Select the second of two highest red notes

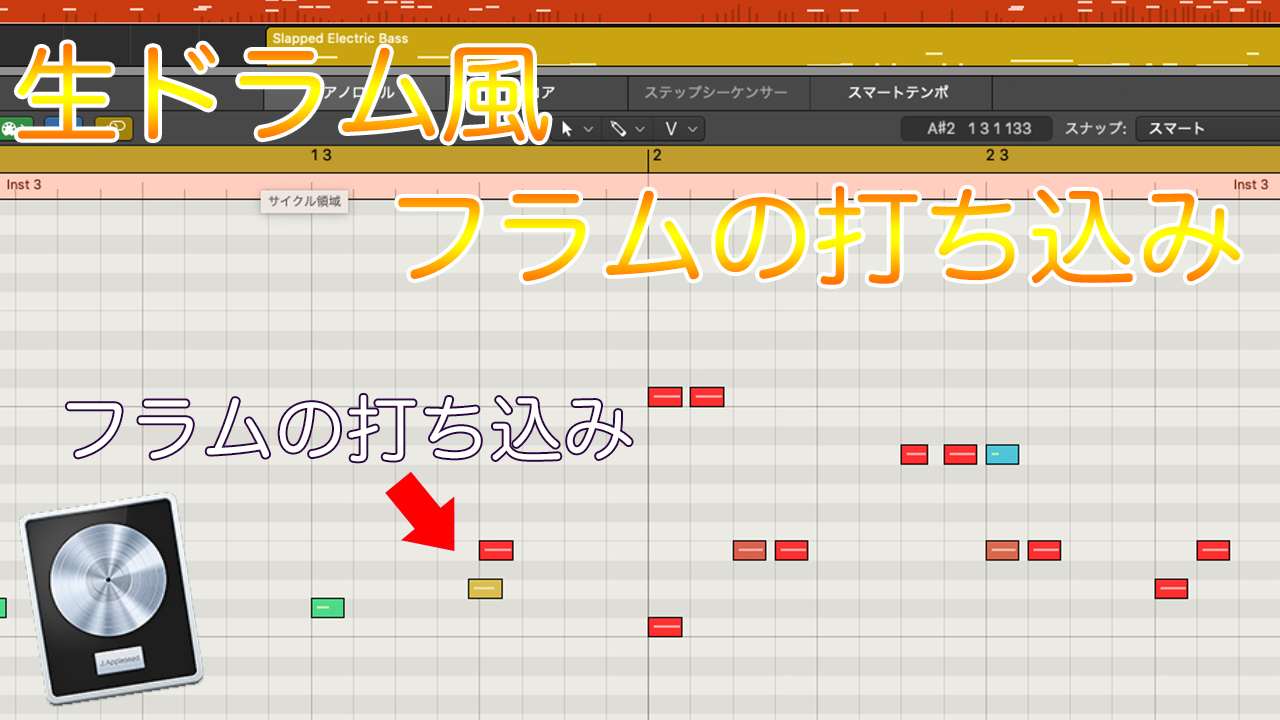point(707,397)
